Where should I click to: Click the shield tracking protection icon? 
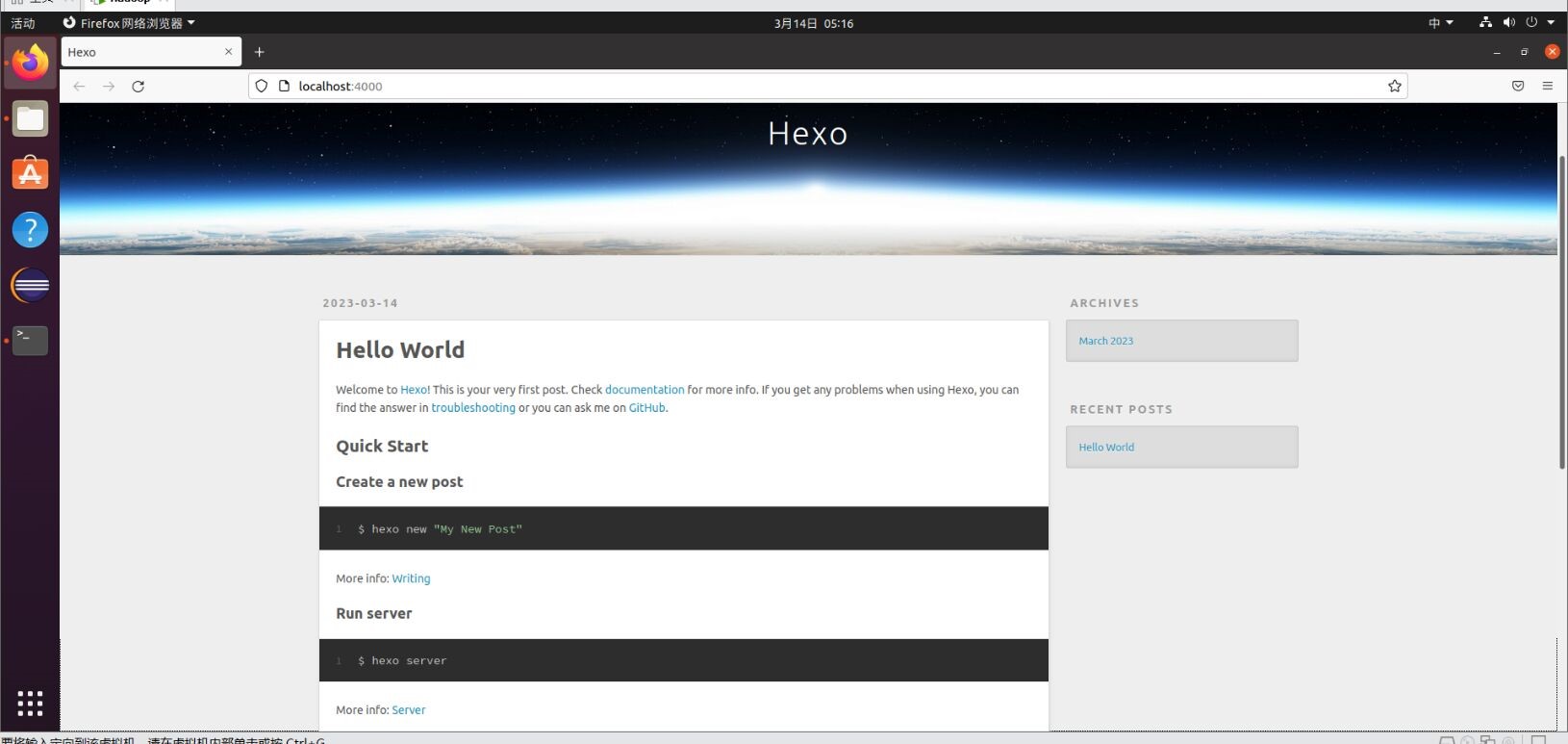pos(261,87)
